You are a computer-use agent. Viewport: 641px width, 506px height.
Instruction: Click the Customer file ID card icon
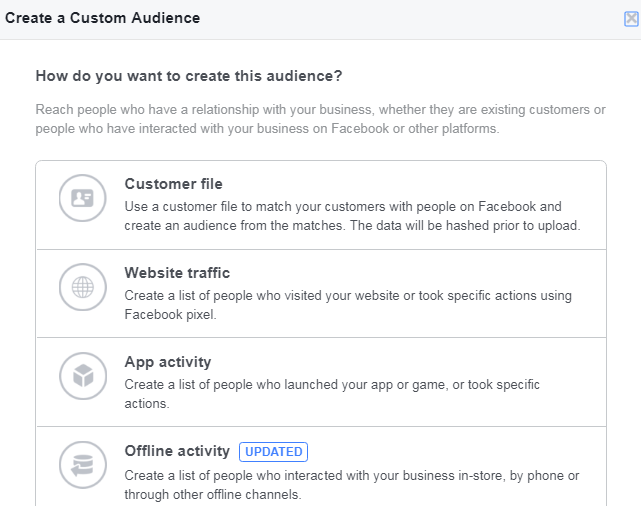[x=83, y=198]
